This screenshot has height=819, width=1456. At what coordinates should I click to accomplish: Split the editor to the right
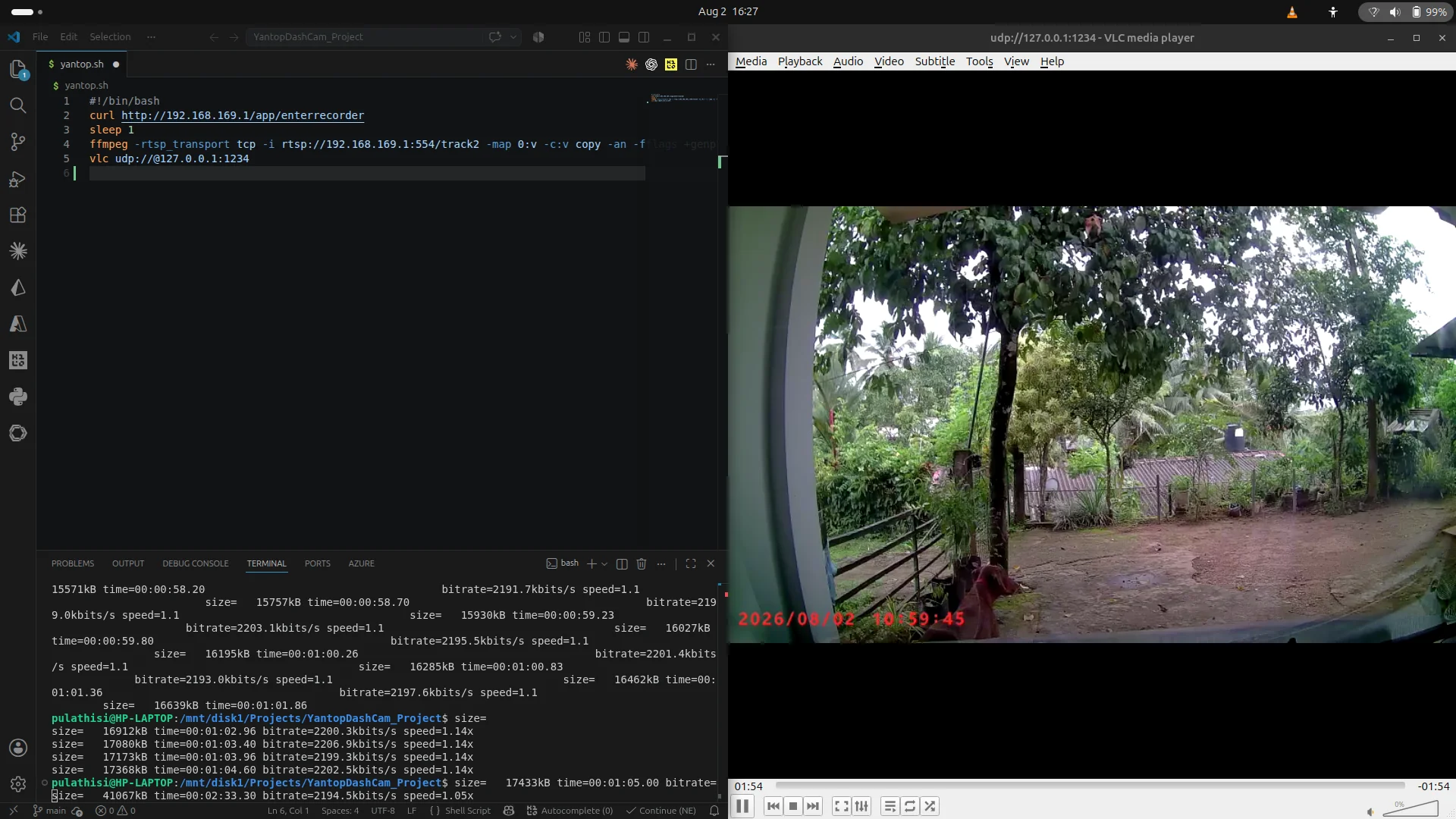pyautogui.click(x=691, y=64)
